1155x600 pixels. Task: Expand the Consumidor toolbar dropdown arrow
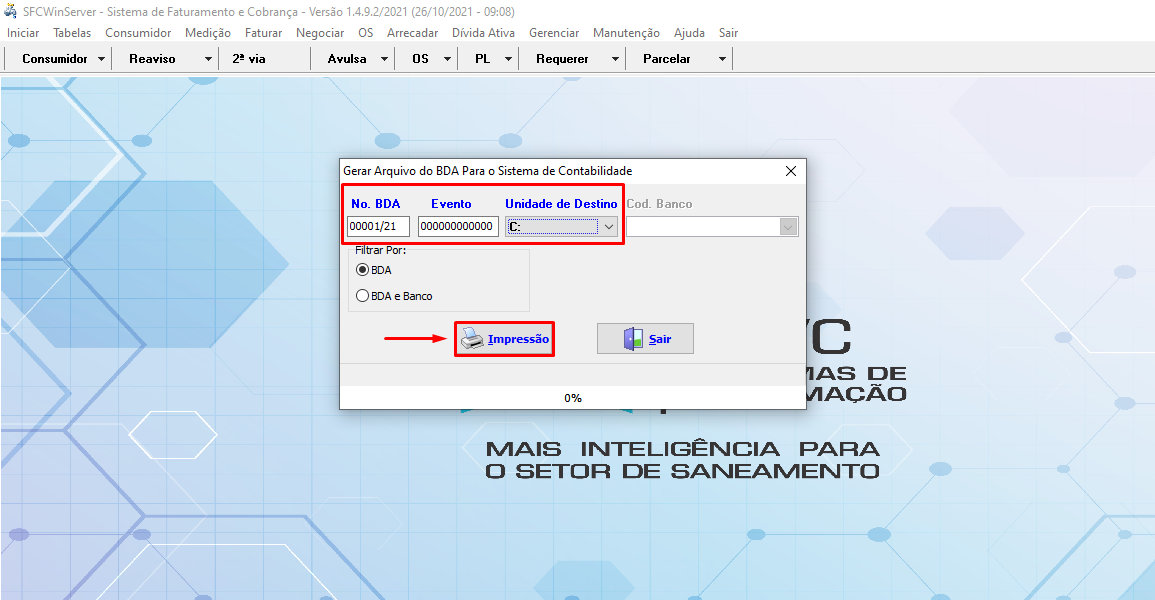point(102,59)
